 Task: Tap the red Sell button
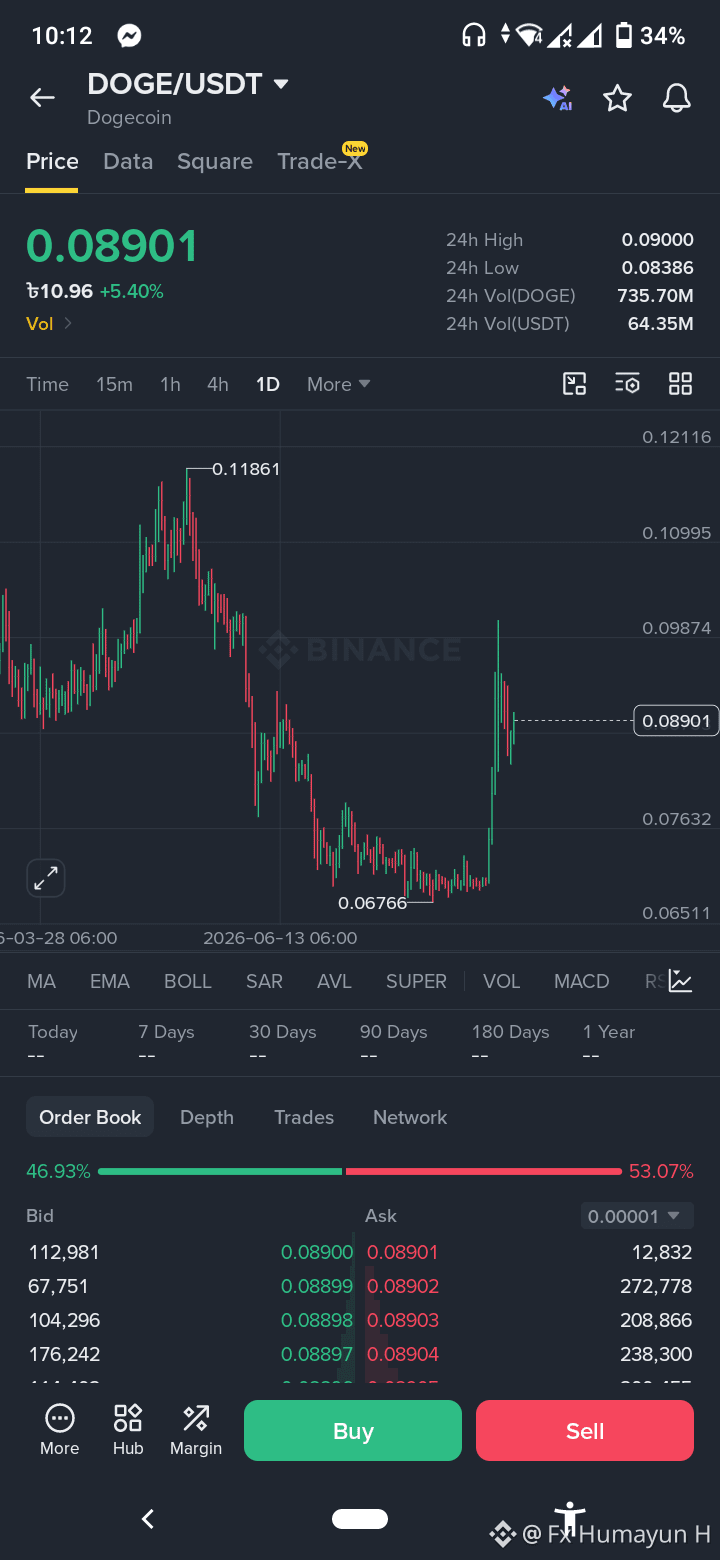point(585,1431)
